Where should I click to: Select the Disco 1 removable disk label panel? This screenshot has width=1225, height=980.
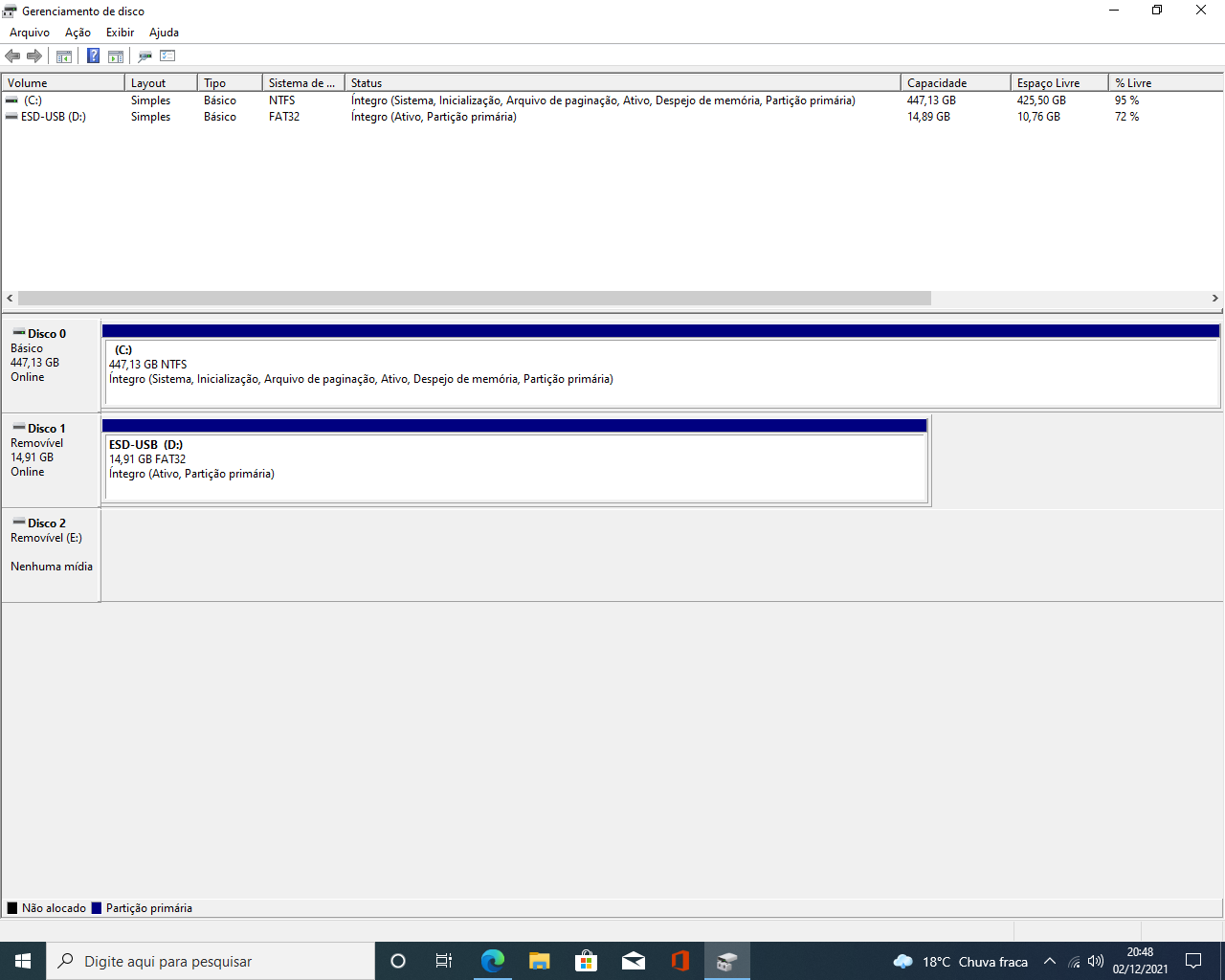(51, 460)
